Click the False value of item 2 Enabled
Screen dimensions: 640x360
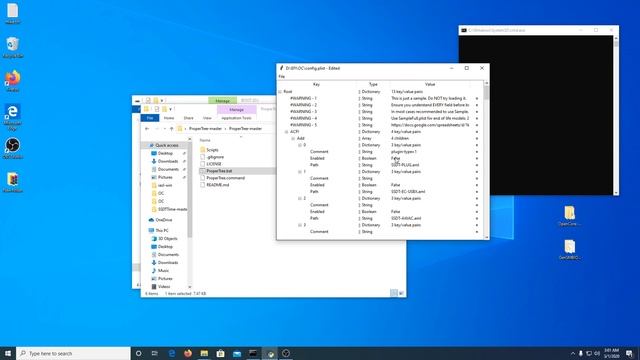396,212
